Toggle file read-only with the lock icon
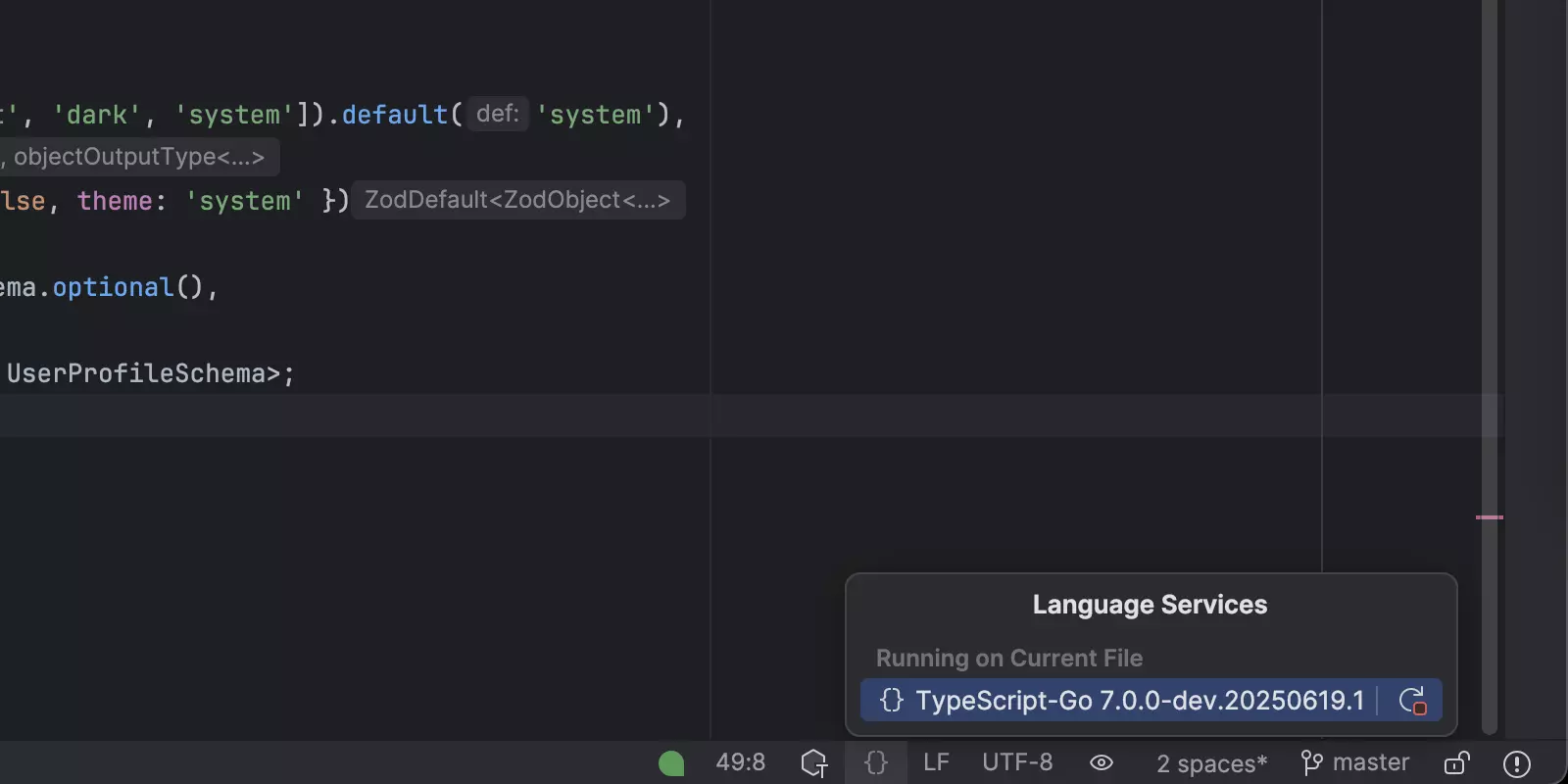The width and height of the screenshot is (1568, 784). tap(1457, 762)
